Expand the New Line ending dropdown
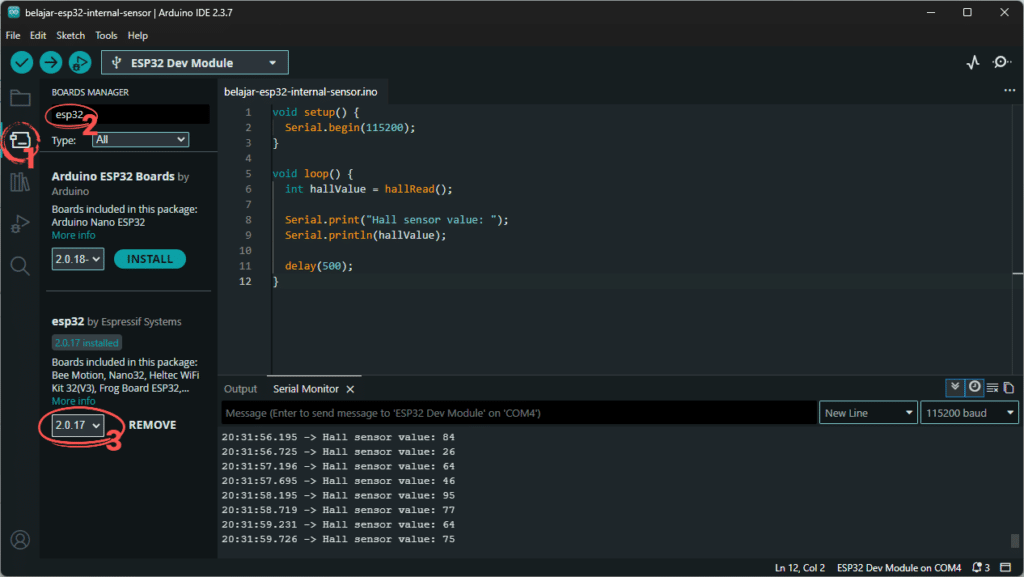This screenshot has height=577, width=1024. [x=867, y=413]
